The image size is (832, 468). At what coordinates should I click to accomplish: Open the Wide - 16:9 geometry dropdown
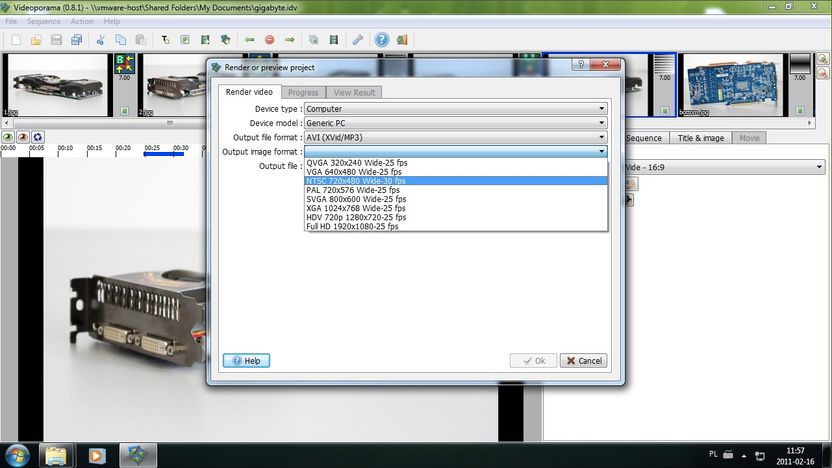point(725,167)
